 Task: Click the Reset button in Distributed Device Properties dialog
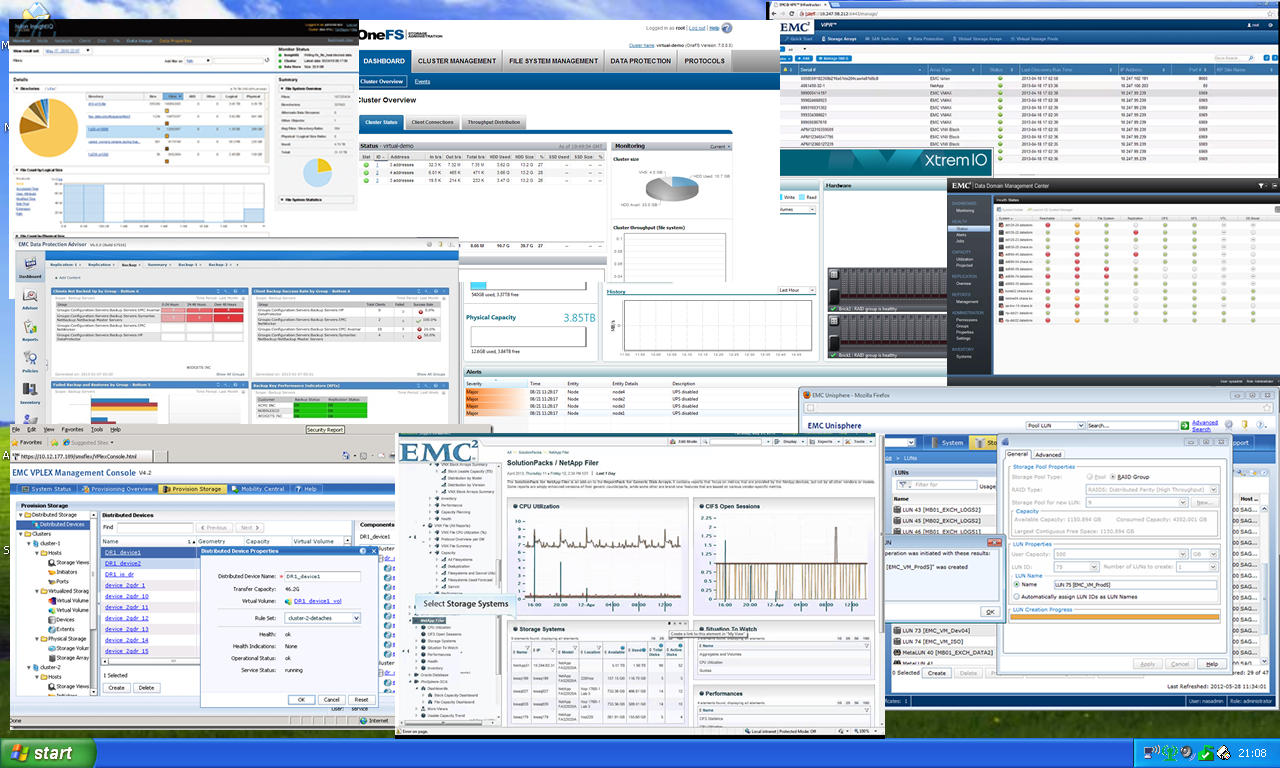pos(362,700)
